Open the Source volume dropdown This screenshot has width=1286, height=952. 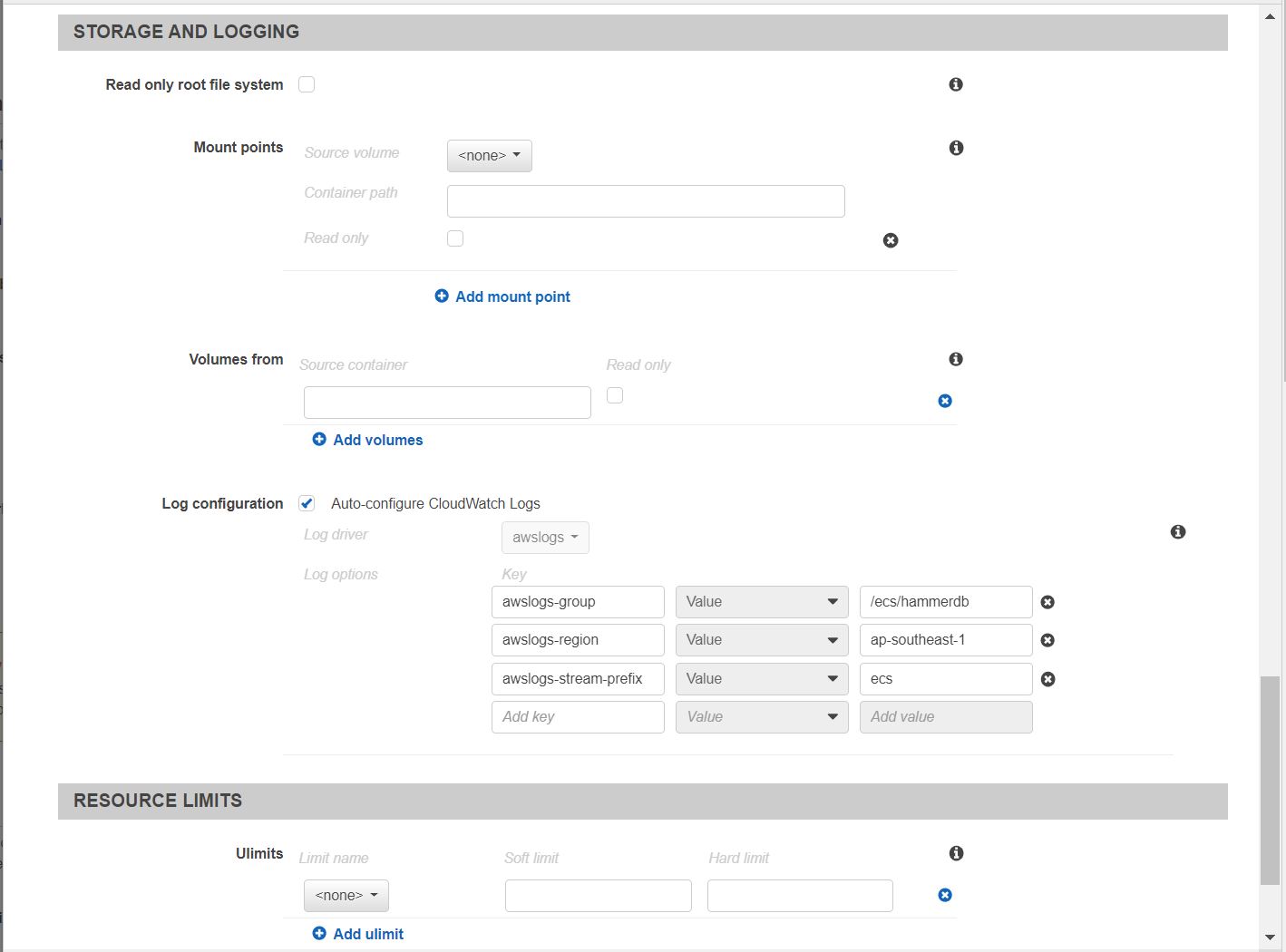point(489,156)
